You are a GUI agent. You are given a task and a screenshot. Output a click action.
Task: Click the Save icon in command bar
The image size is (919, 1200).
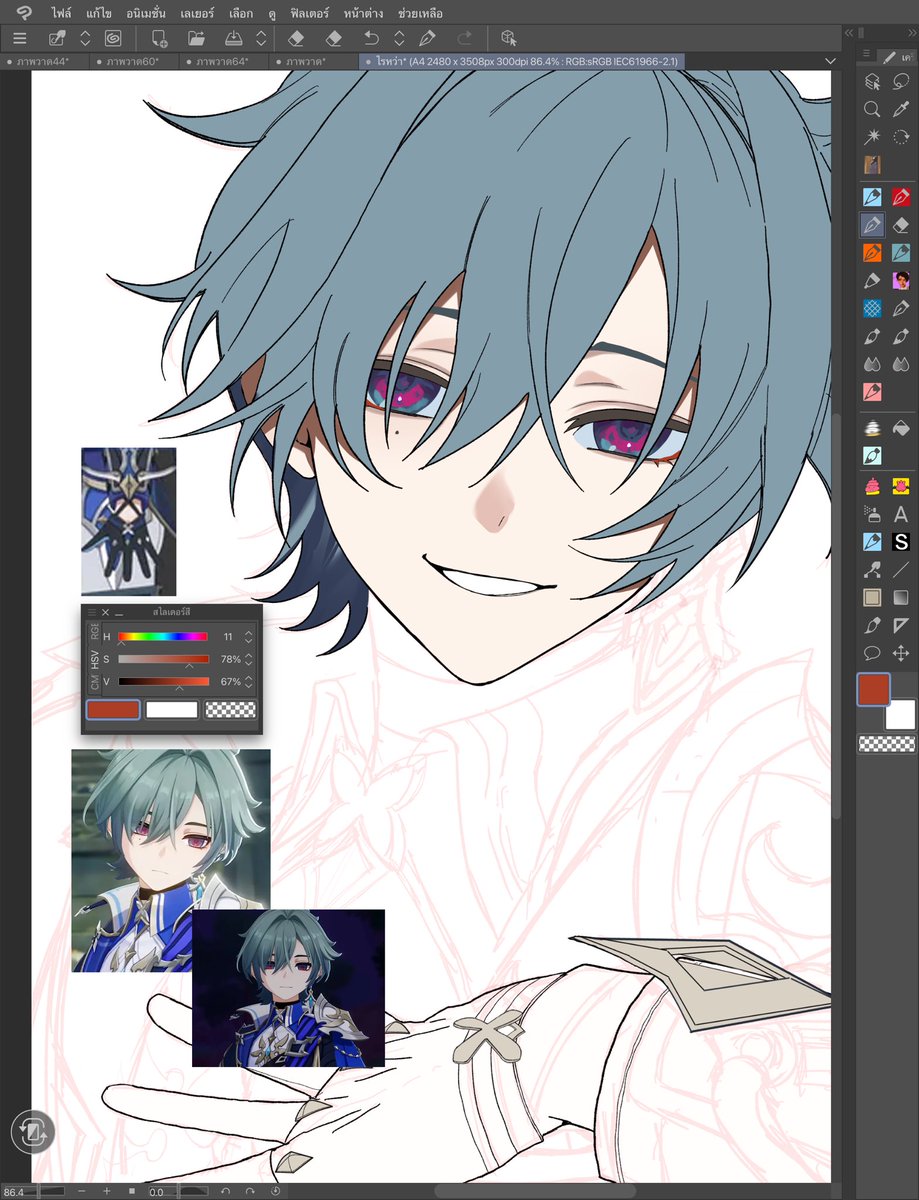pos(232,38)
